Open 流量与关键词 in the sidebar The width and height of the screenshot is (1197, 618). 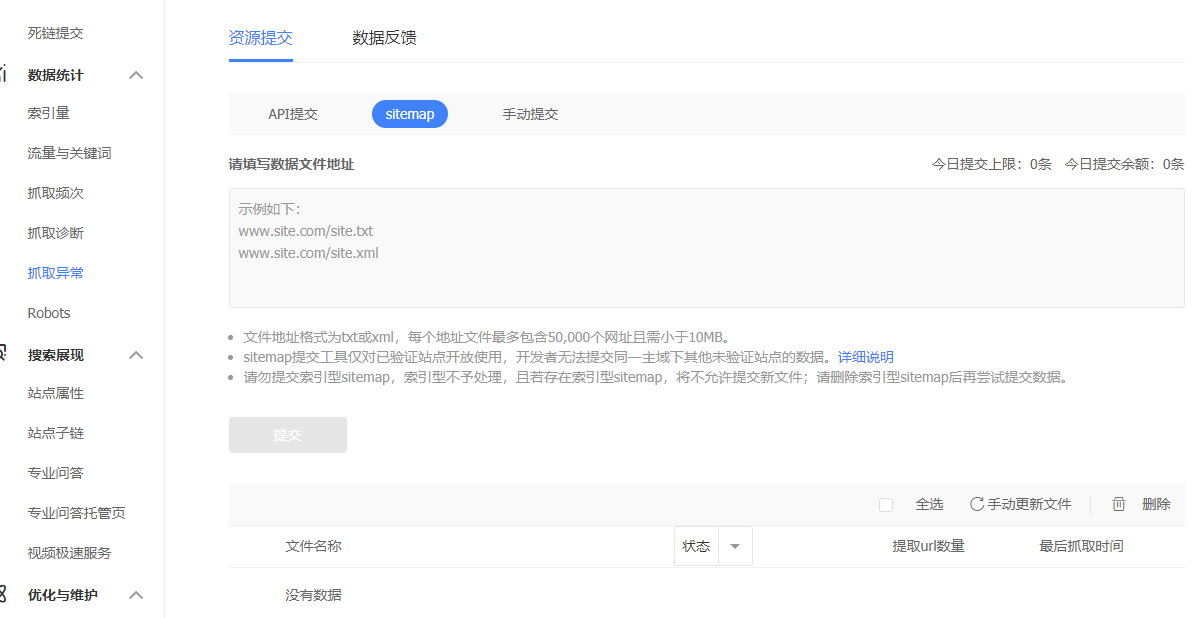pos(69,153)
